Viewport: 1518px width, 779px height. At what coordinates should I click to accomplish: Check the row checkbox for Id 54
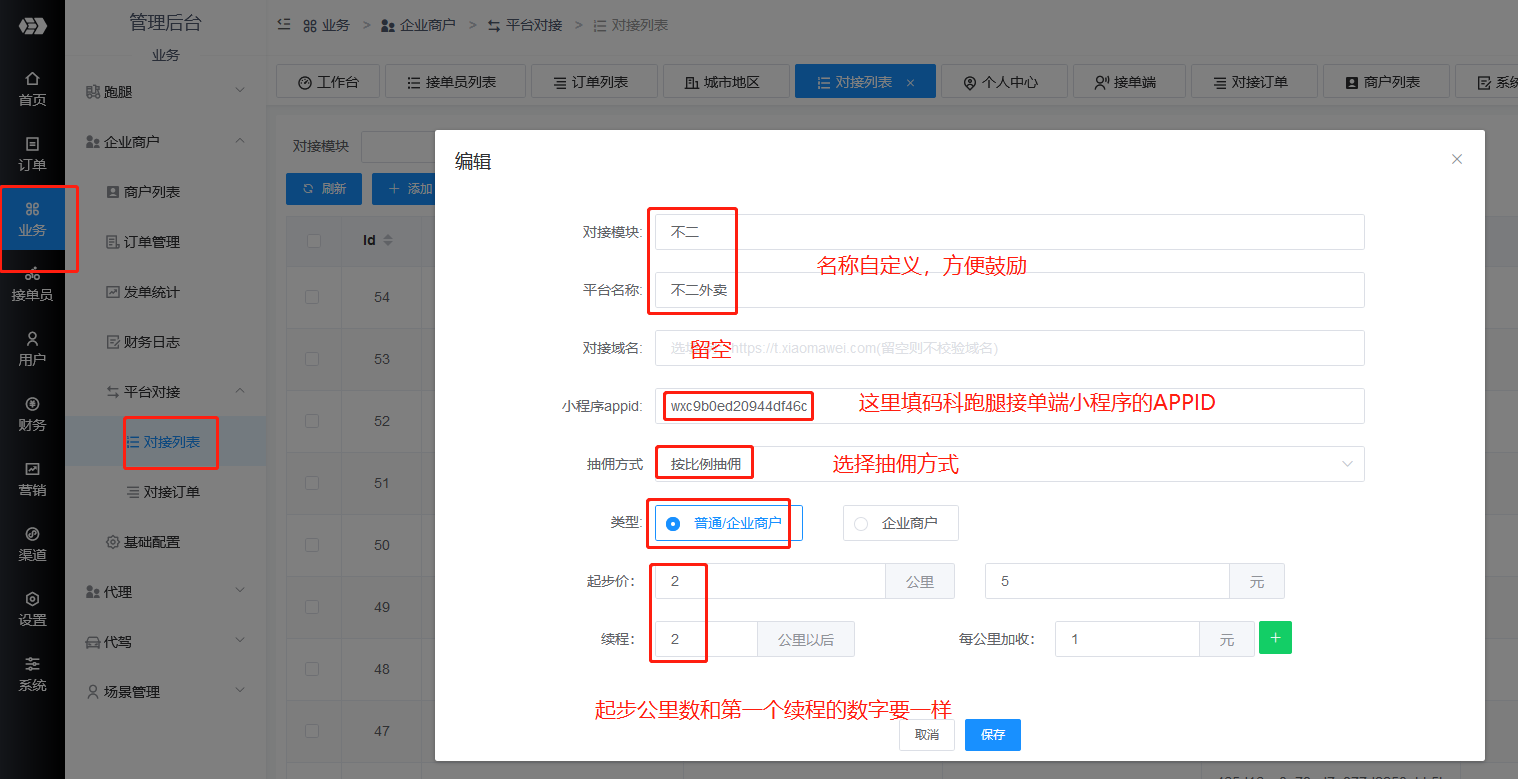coord(313,297)
